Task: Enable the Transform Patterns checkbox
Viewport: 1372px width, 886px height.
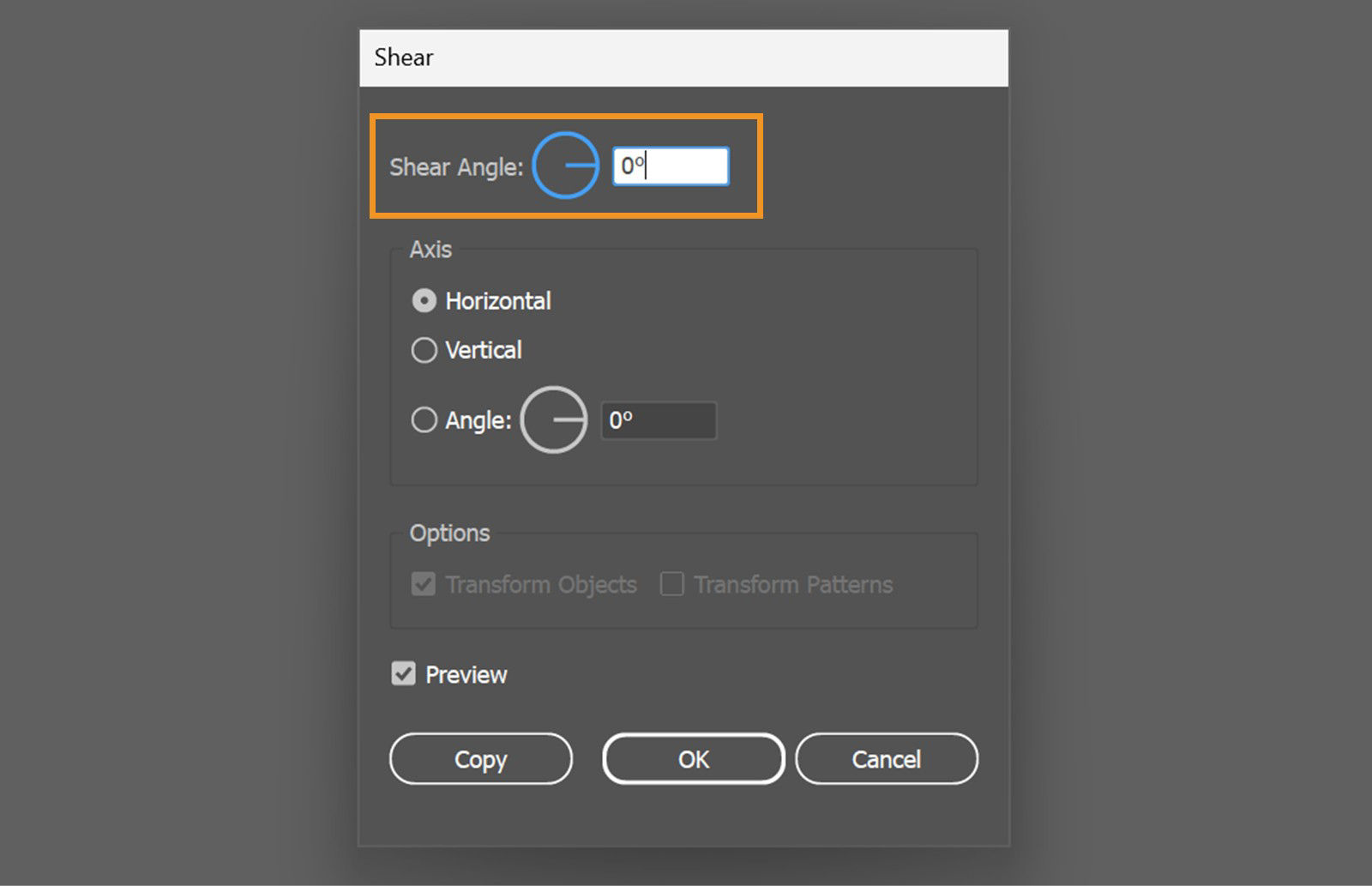Action: [x=671, y=584]
